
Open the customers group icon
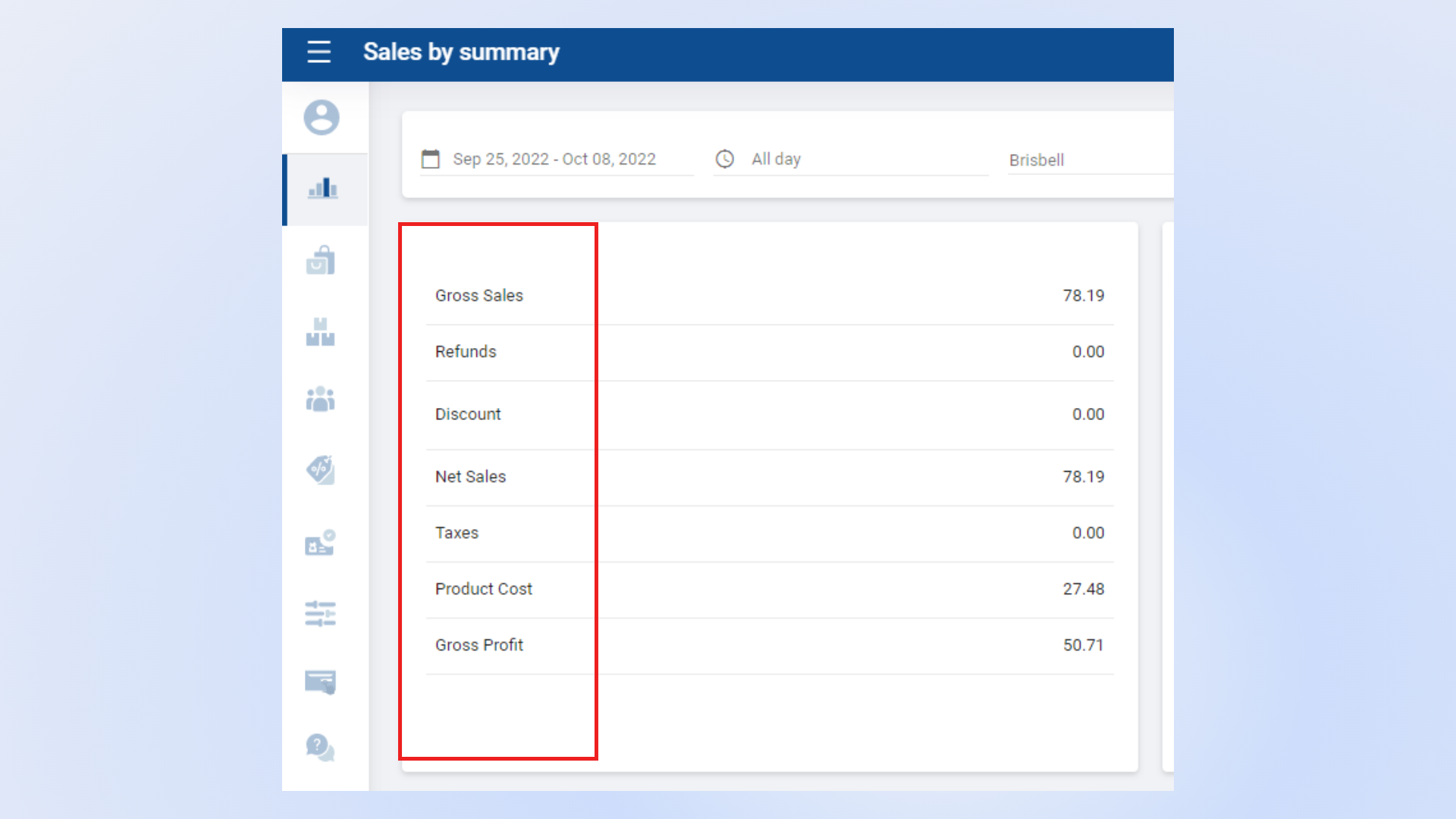tap(321, 399)
